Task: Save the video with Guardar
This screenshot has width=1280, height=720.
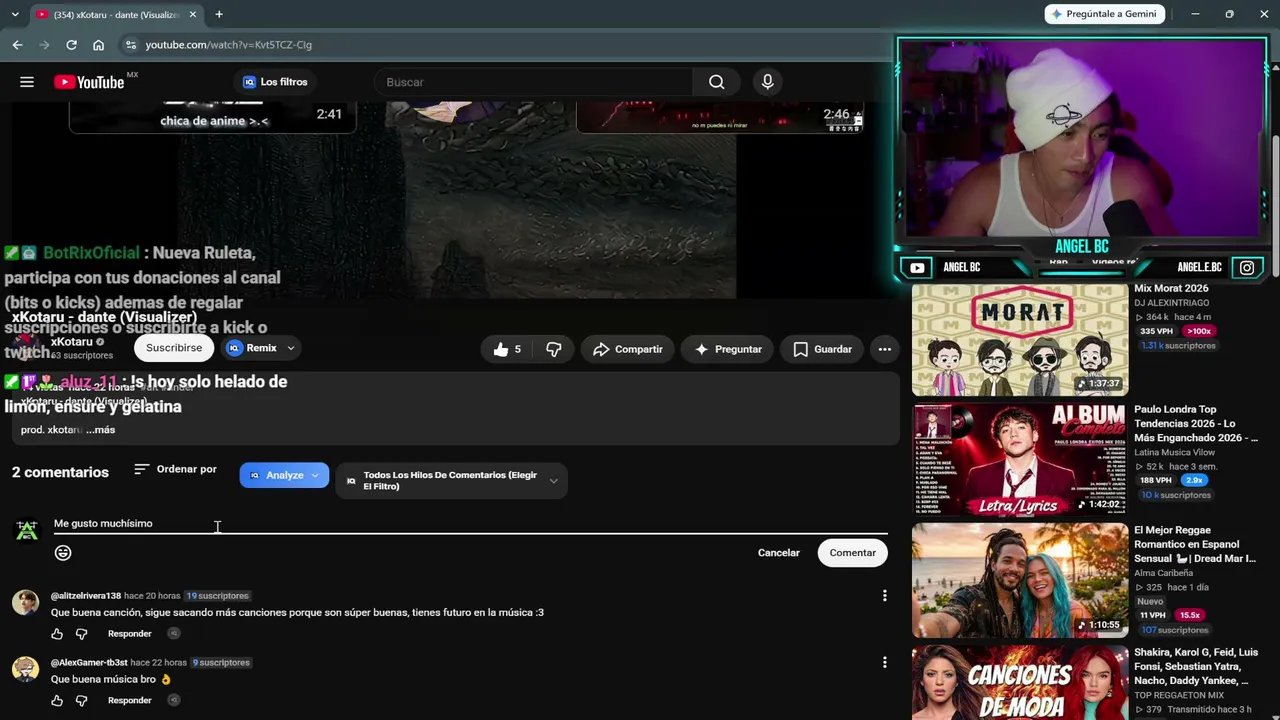Action: click(x=822, y=349)
